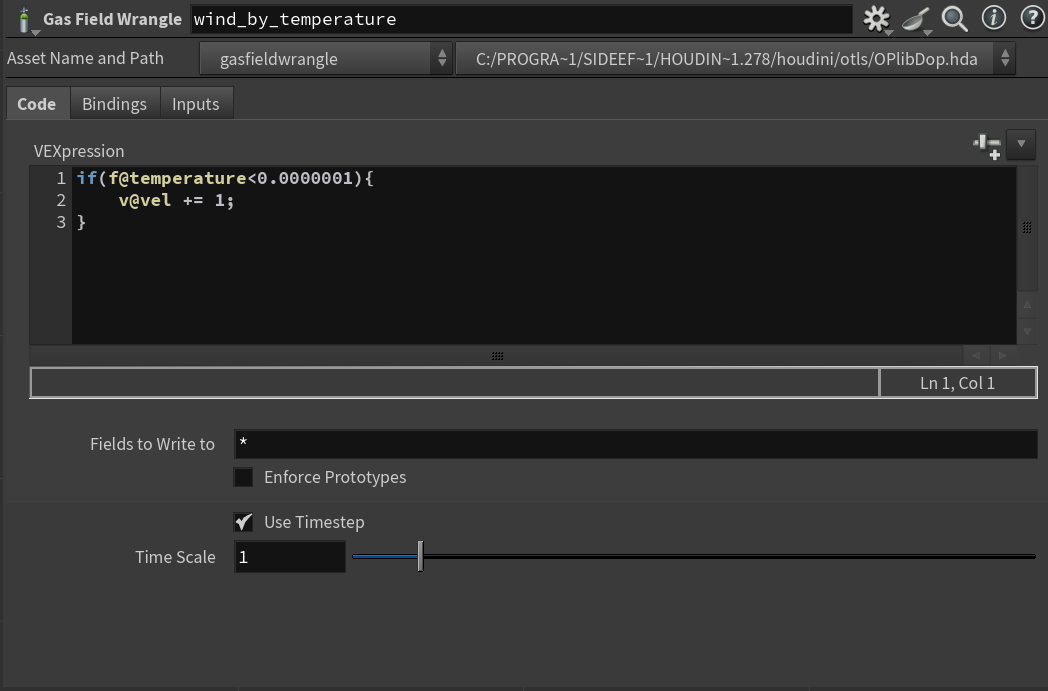Click the editor bottom resize grip
The image size is (1048, 691).
tap(497, 356)
